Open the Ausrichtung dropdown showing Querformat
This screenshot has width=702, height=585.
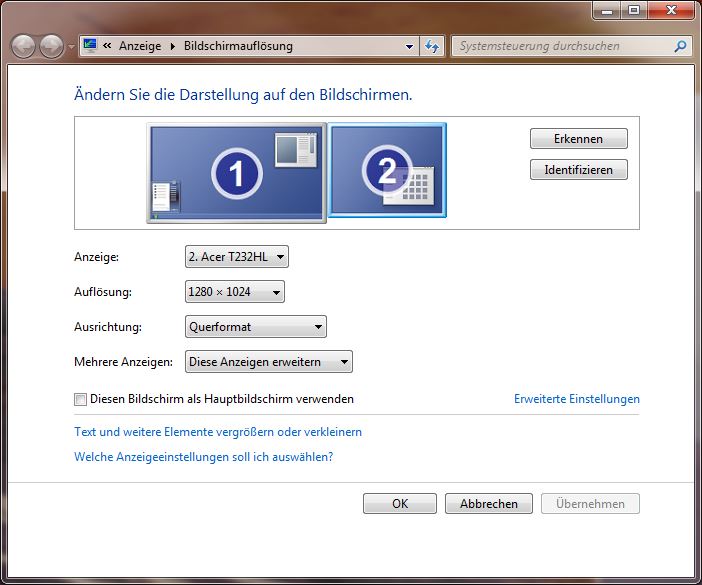(256, 326)
